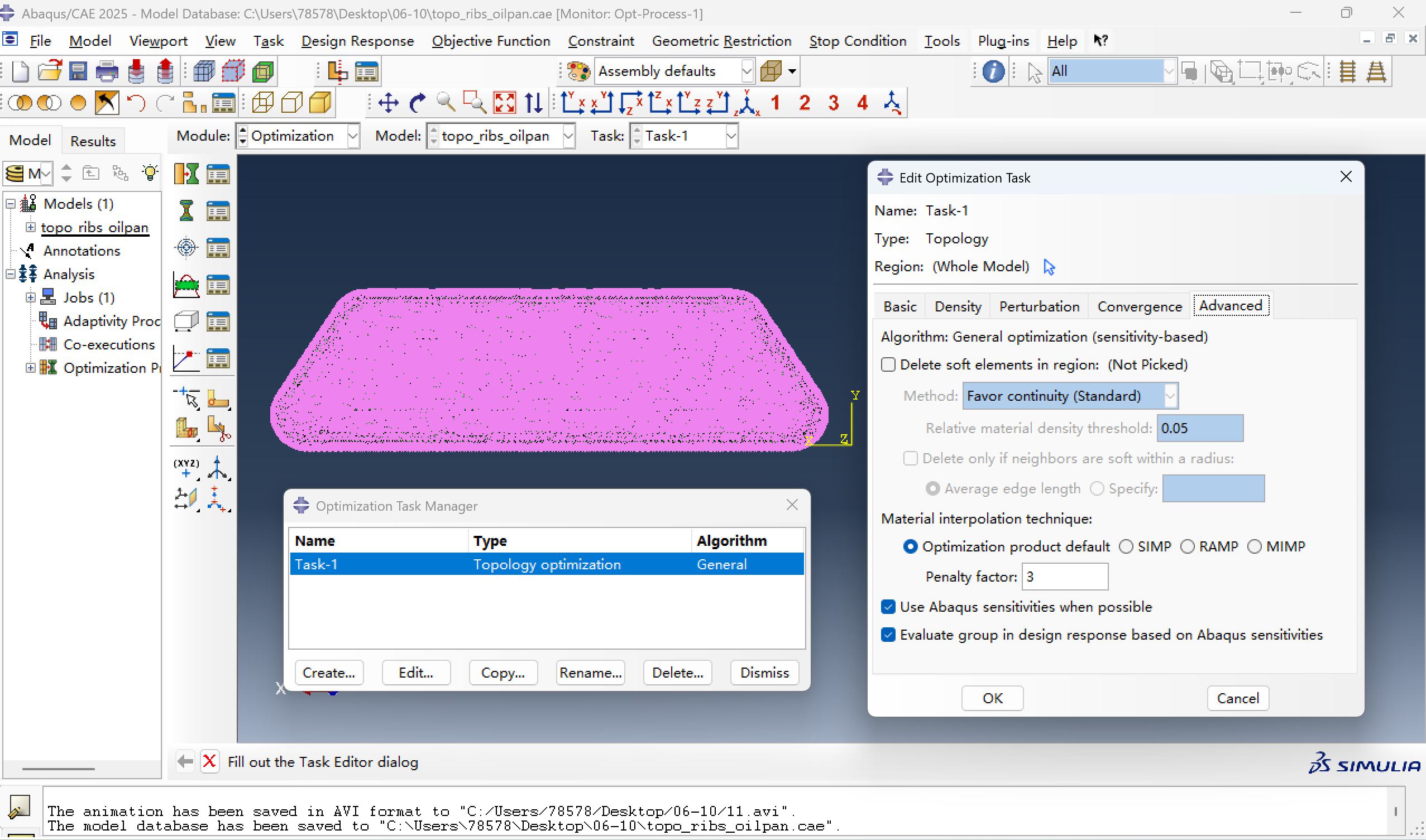Screen dimensions: 1426x840
Task: Click the Print icon in toolbar
Action: point(107,72)
